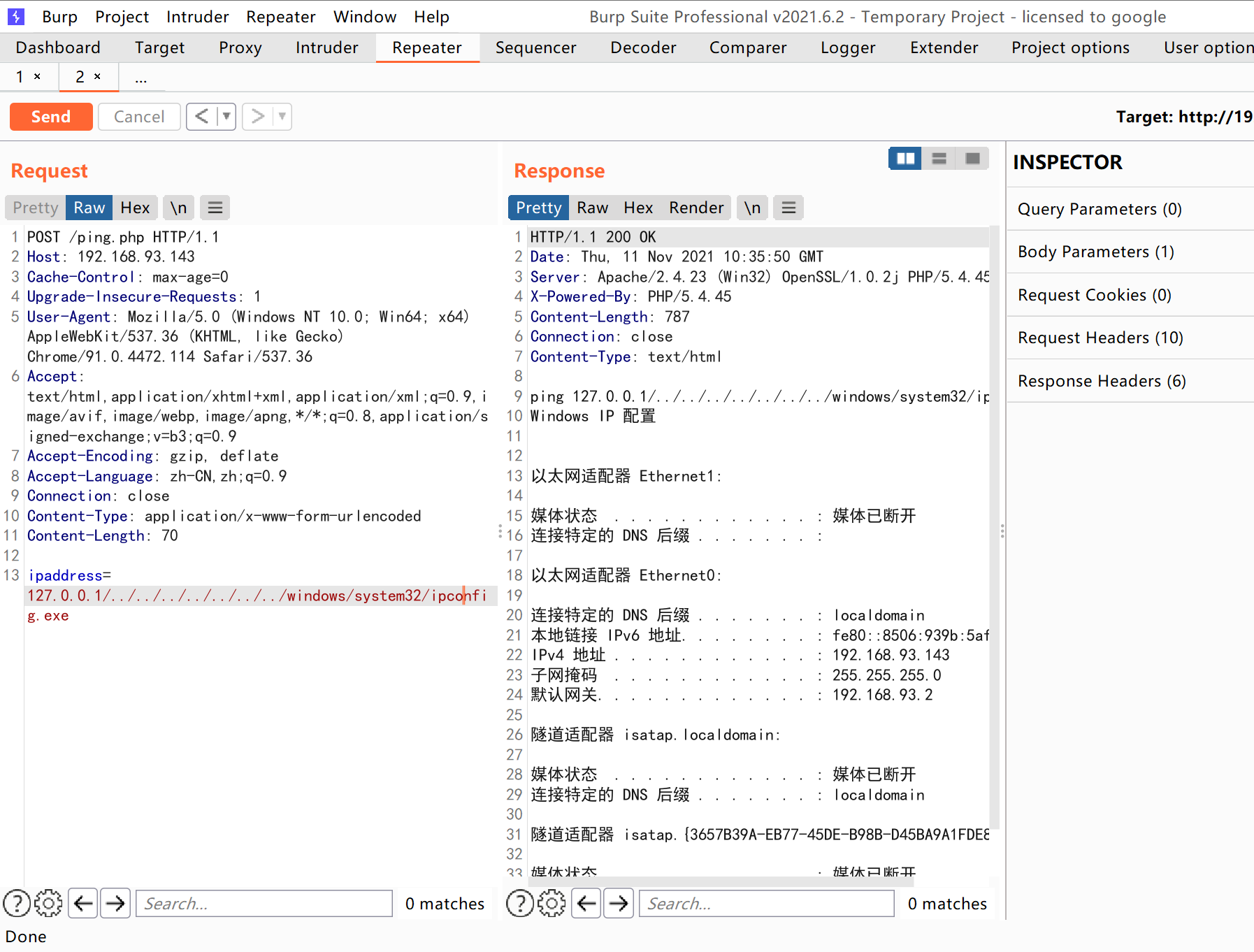Switch to the Sequencer tab
This screenshot has height=952, width=1254.
(535, 48)
